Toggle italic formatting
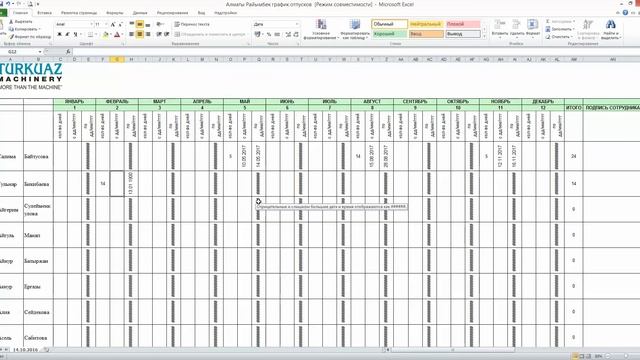 67,35
